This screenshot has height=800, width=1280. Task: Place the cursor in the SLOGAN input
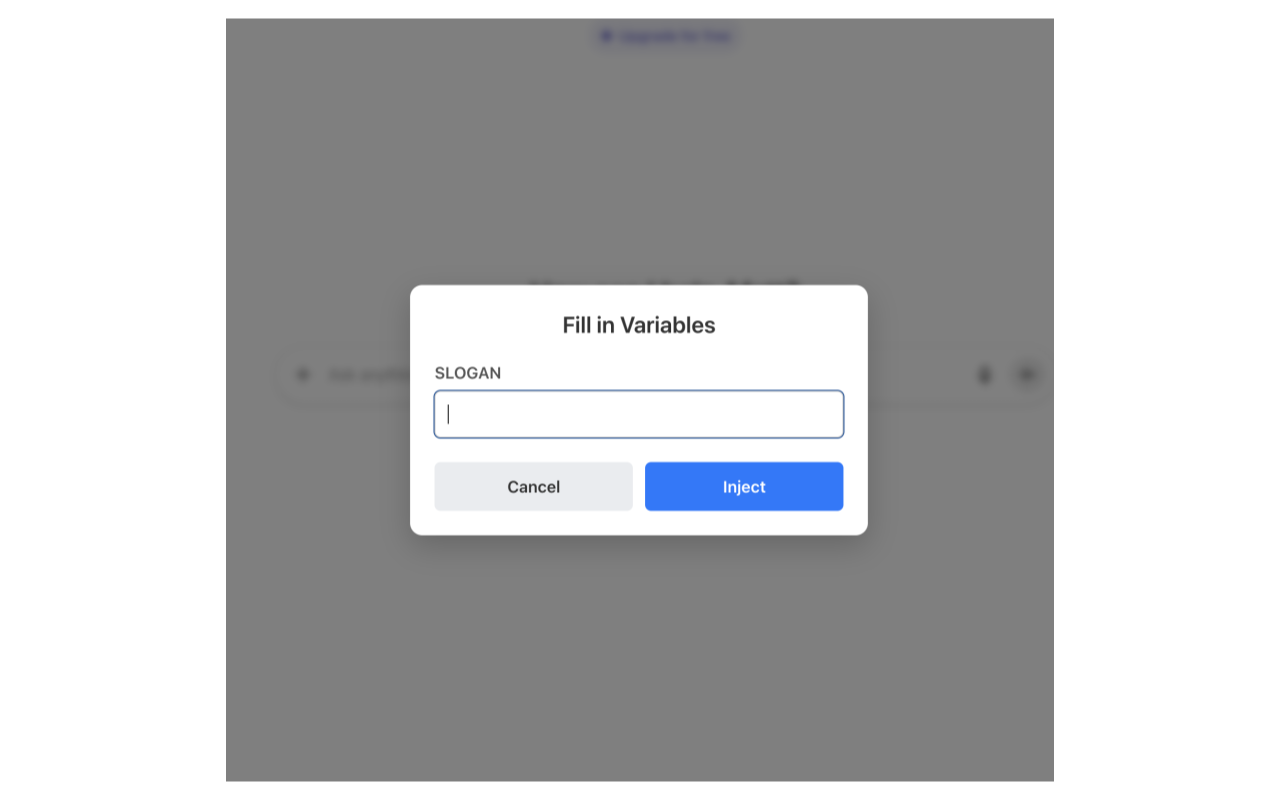click(639, 414)
